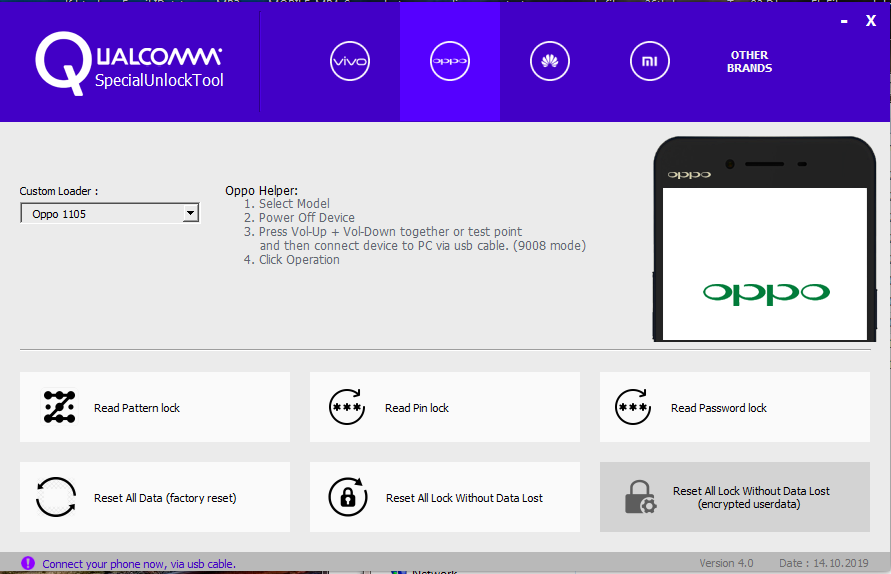The width and height of the screenshot is (891, 574).
Task: Click Reset All Data (factory reset) label
Action: [165, 498]
